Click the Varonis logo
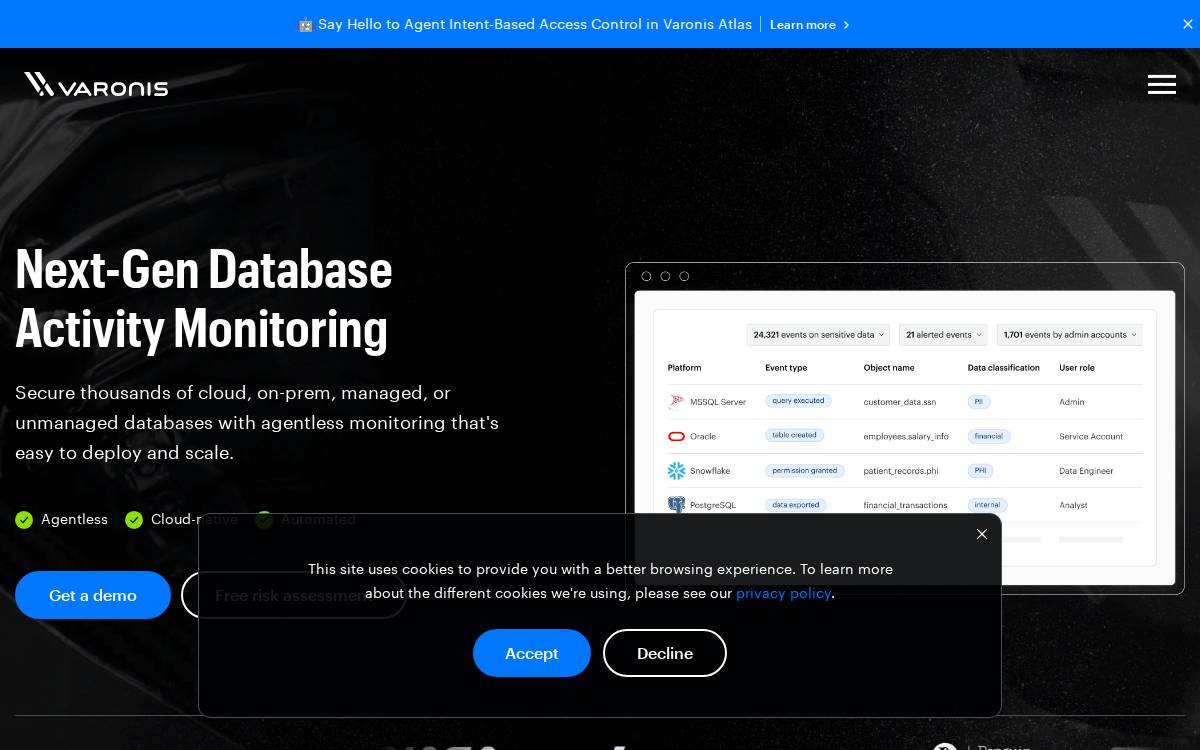Image resolution: width=1200 pixels, height=750 pixels. pos(96,85)
